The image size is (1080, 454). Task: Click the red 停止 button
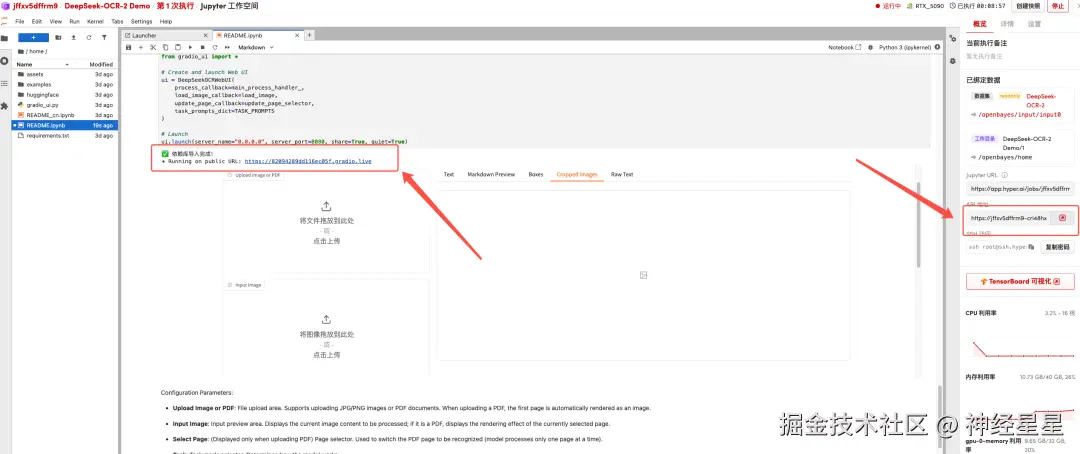pyautogui.click(x=1057, y=6)
